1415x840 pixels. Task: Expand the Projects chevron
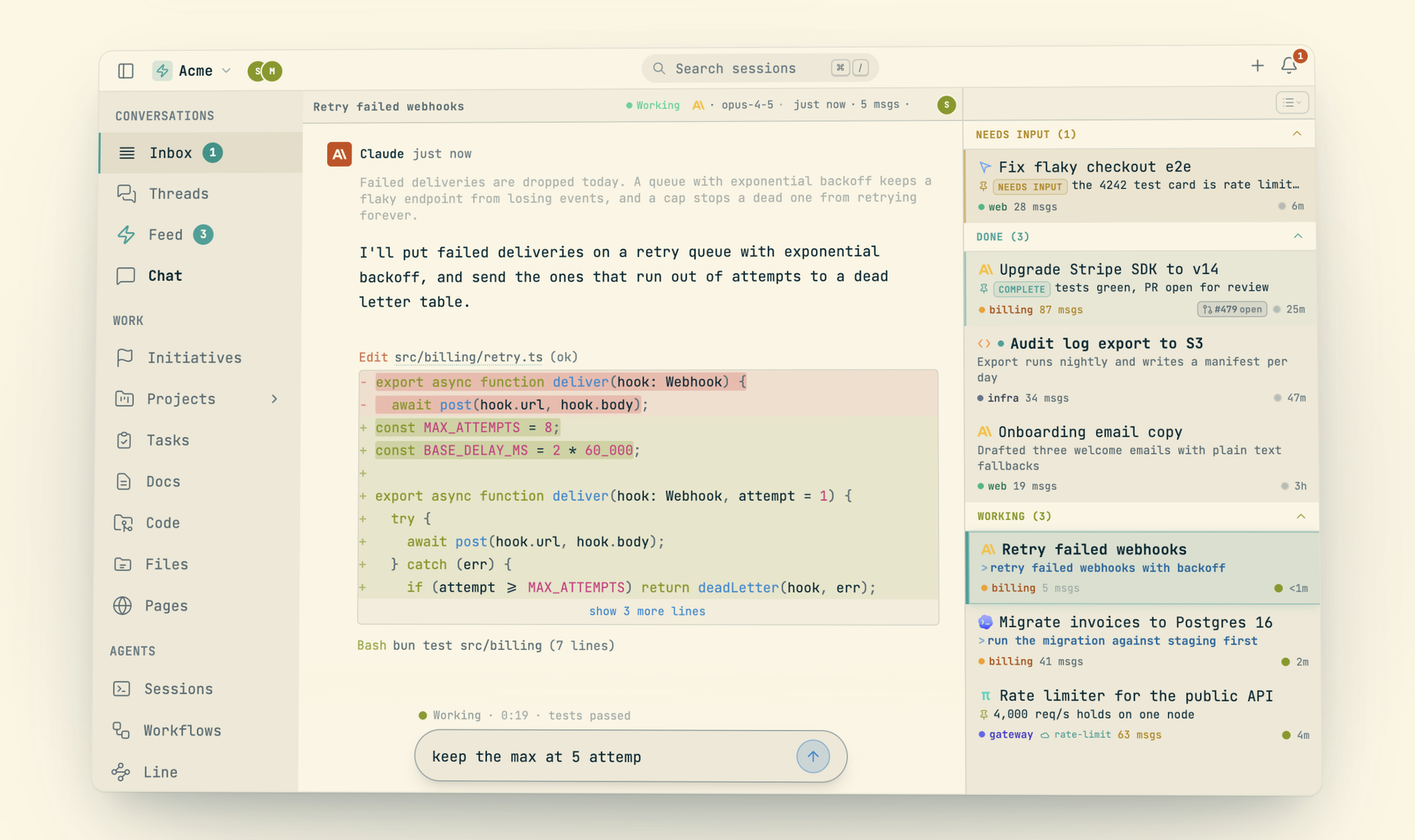[x=274, y=399]
